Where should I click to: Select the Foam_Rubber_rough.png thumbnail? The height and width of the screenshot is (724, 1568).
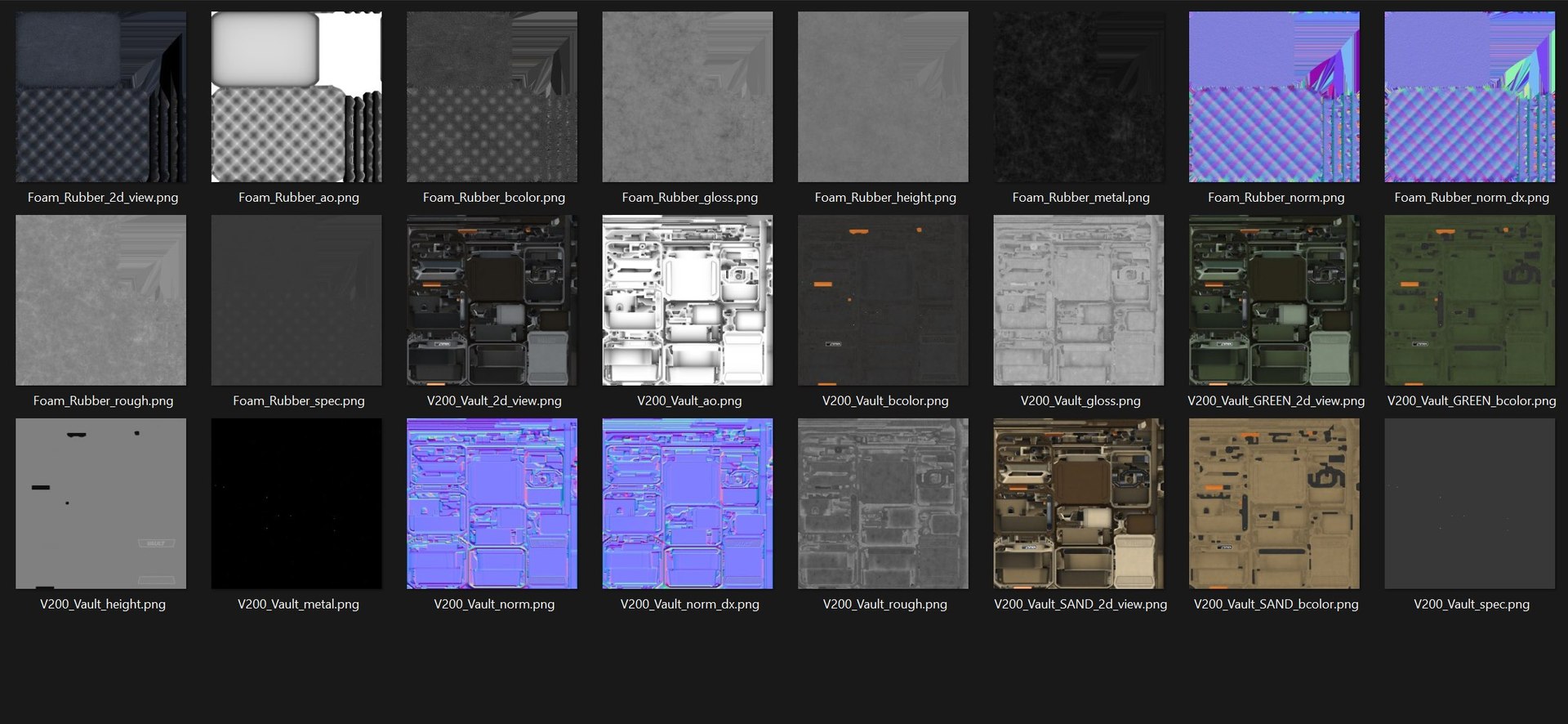point(100,300)
